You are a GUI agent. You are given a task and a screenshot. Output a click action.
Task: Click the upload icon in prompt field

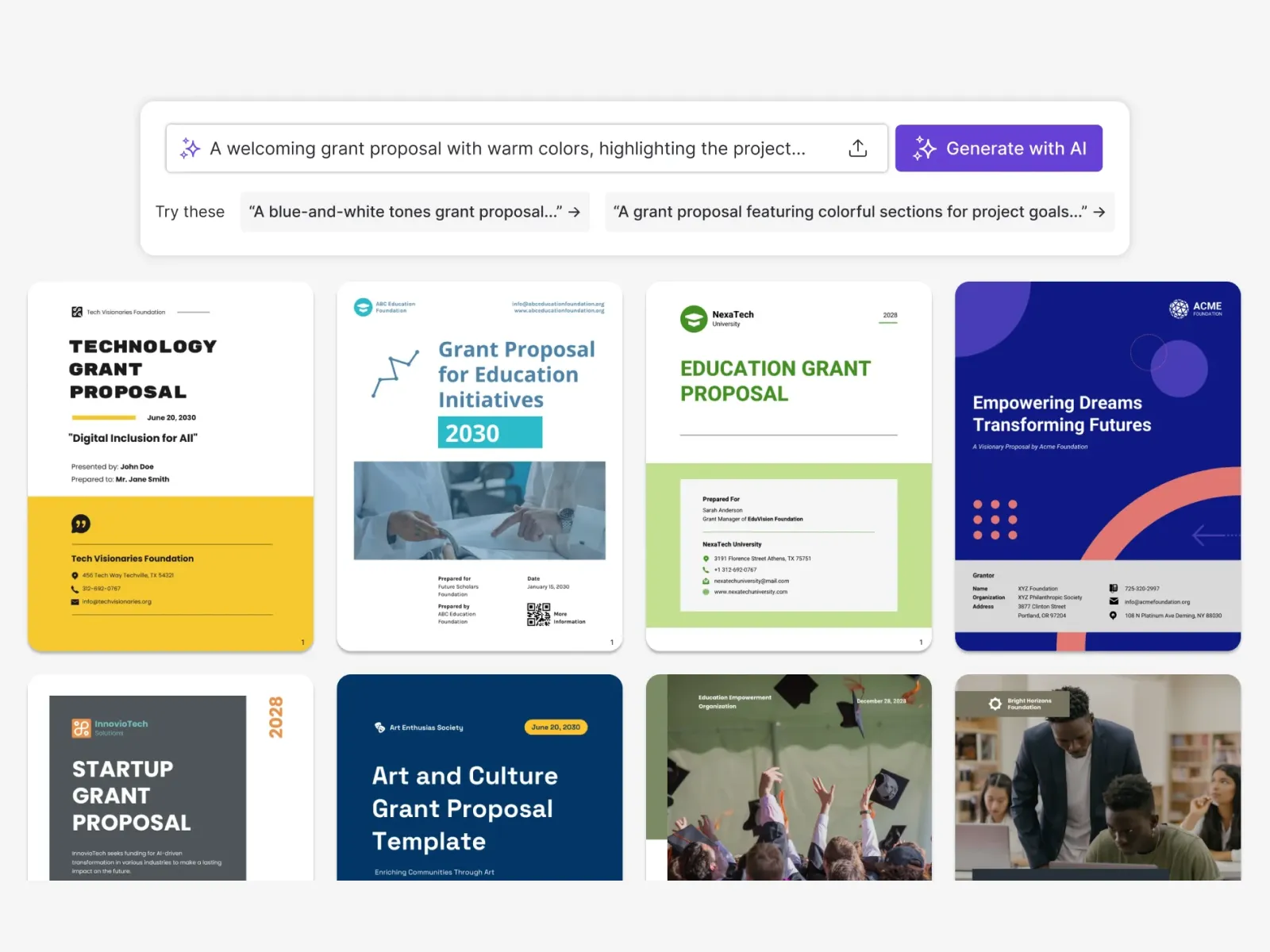click(x=857, y=148)
